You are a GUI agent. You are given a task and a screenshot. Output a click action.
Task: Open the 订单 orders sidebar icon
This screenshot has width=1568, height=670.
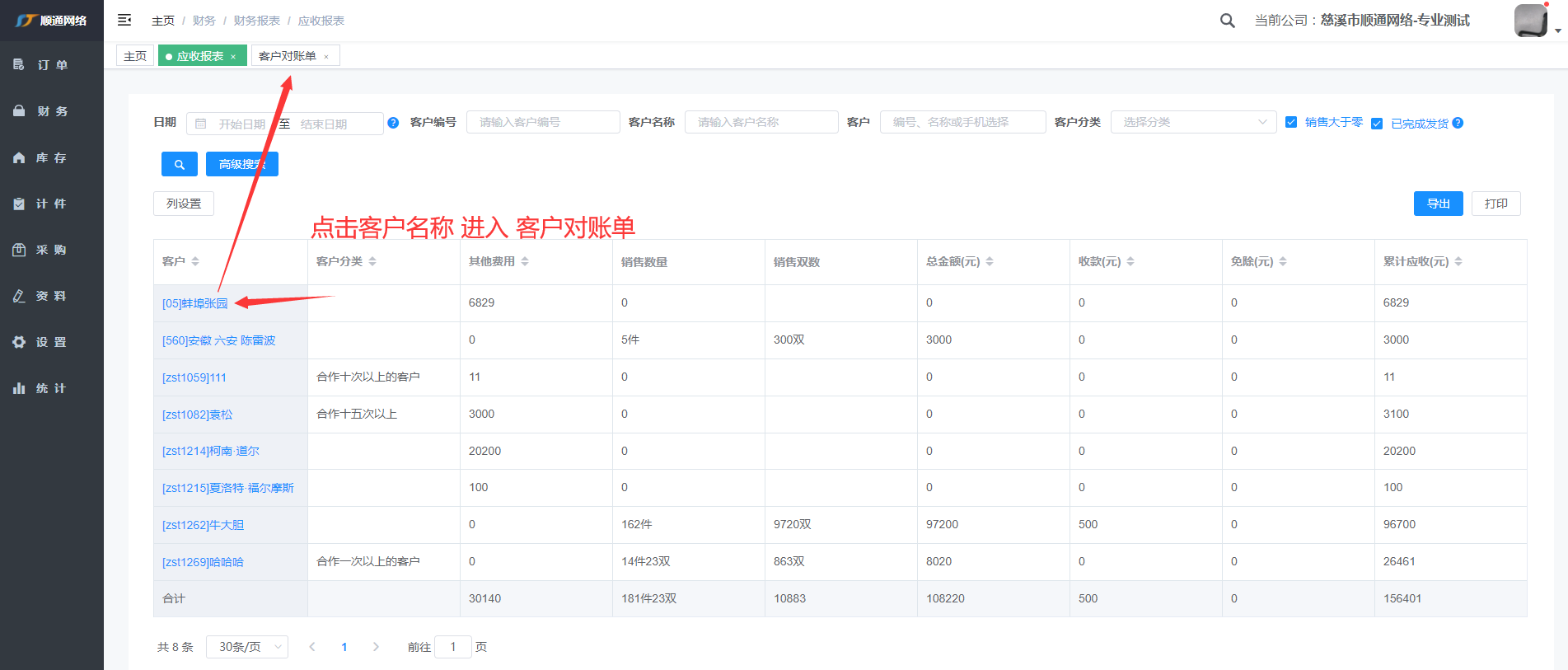[19, 64]
